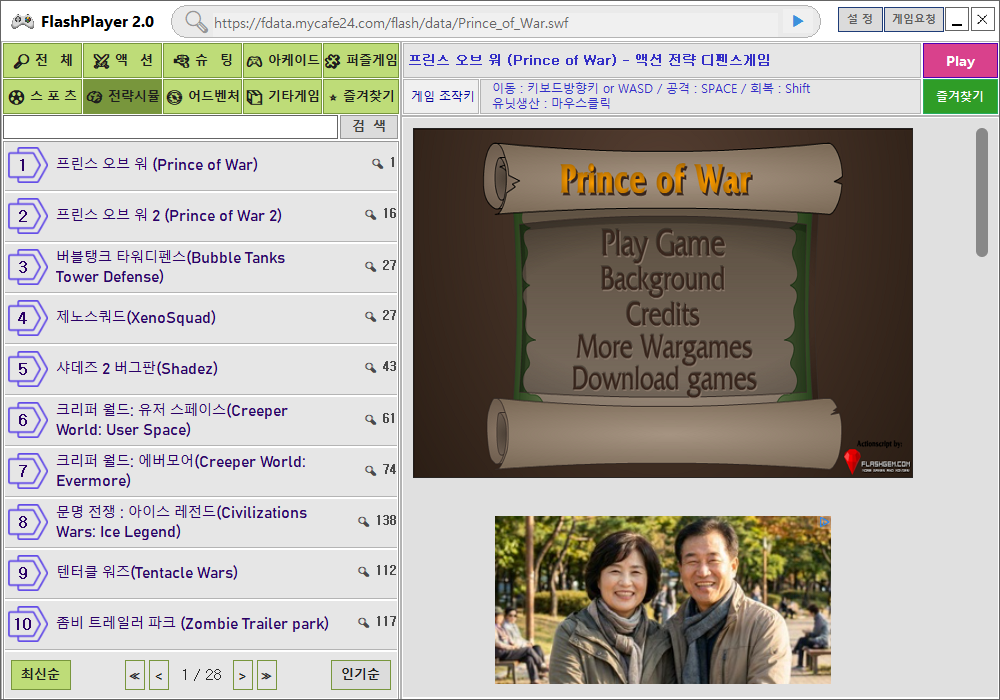Click number 2 badge for Prince of War 2
1000x700 pixels.
coord(27,216)
